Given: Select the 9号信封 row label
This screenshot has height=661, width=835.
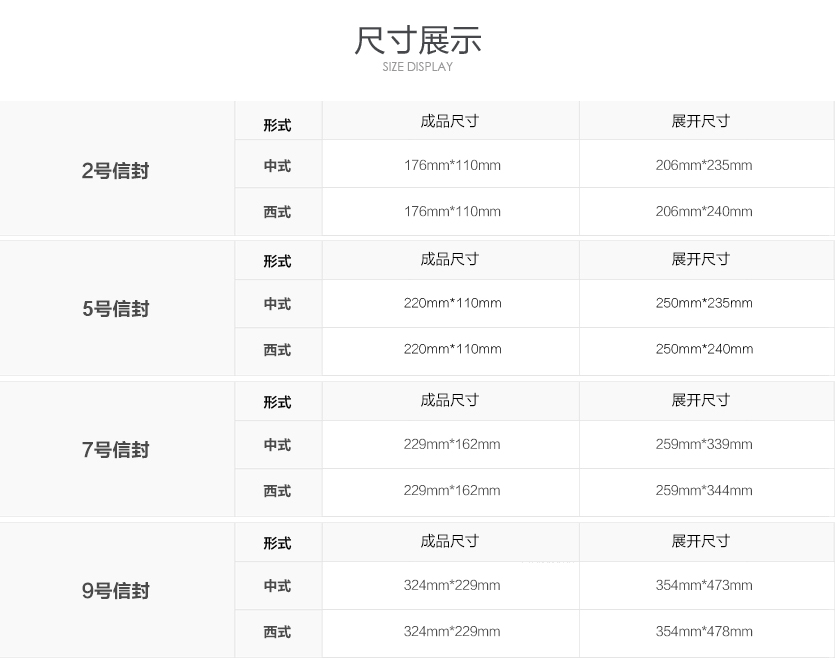Looking at the screenshot, I should (x=116, y=591).
